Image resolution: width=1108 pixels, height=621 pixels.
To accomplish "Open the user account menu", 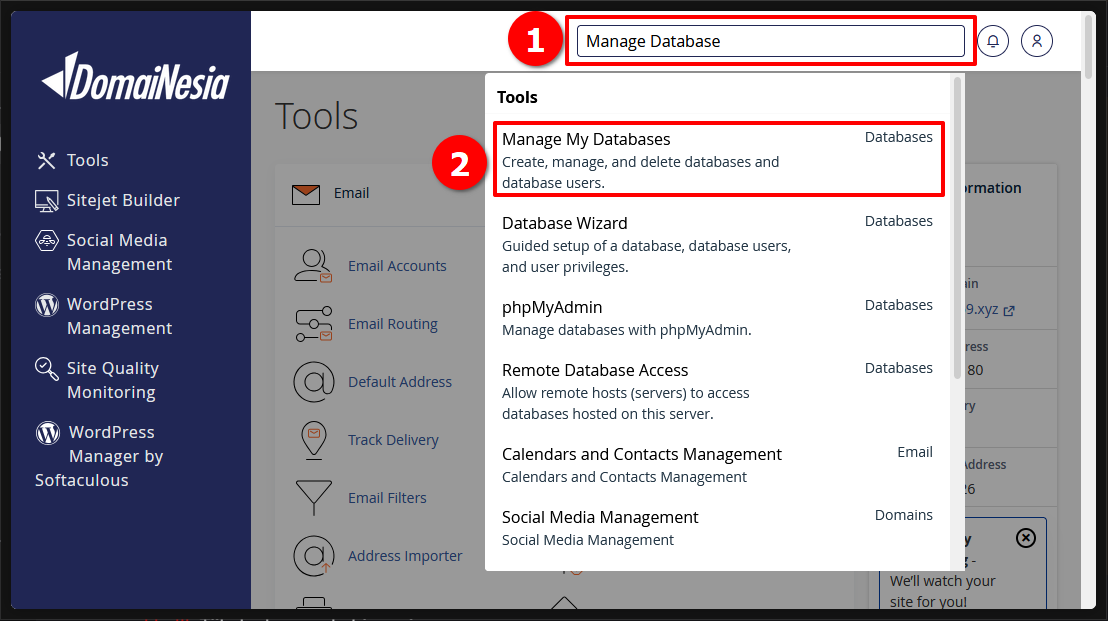I will 1037,41.
